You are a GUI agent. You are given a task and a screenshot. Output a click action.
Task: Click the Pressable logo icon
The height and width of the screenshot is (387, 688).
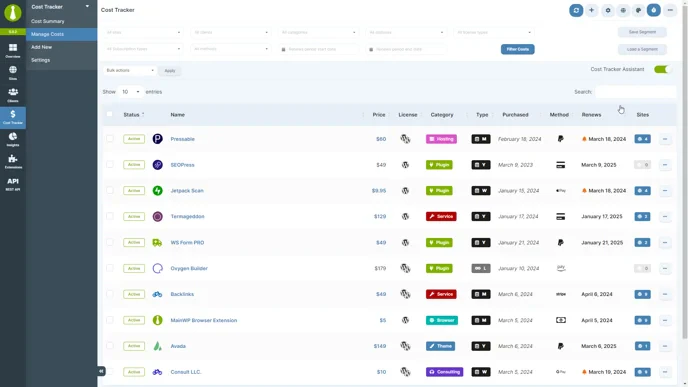coord(158,139)
